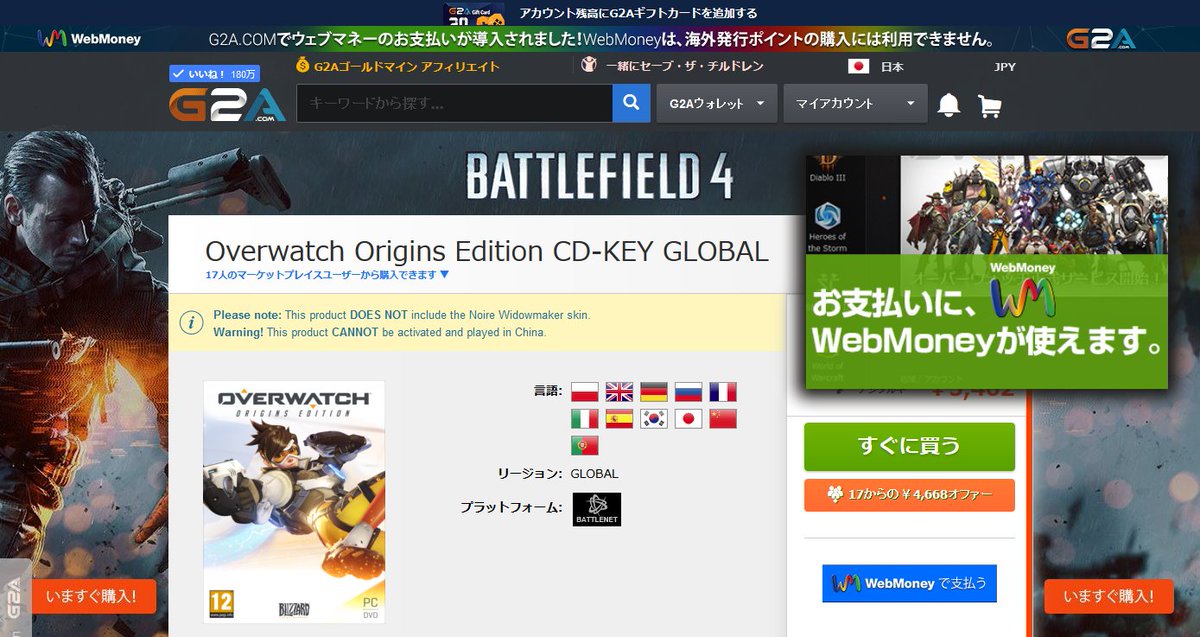Click the French language flag
Viewport: 1200px width, 637px height.
723,391
